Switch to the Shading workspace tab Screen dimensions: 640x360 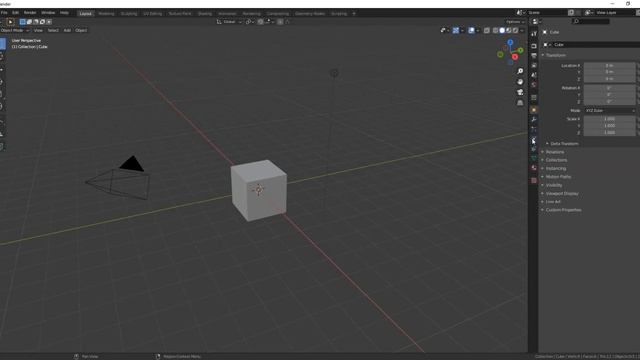coord(204,13)
